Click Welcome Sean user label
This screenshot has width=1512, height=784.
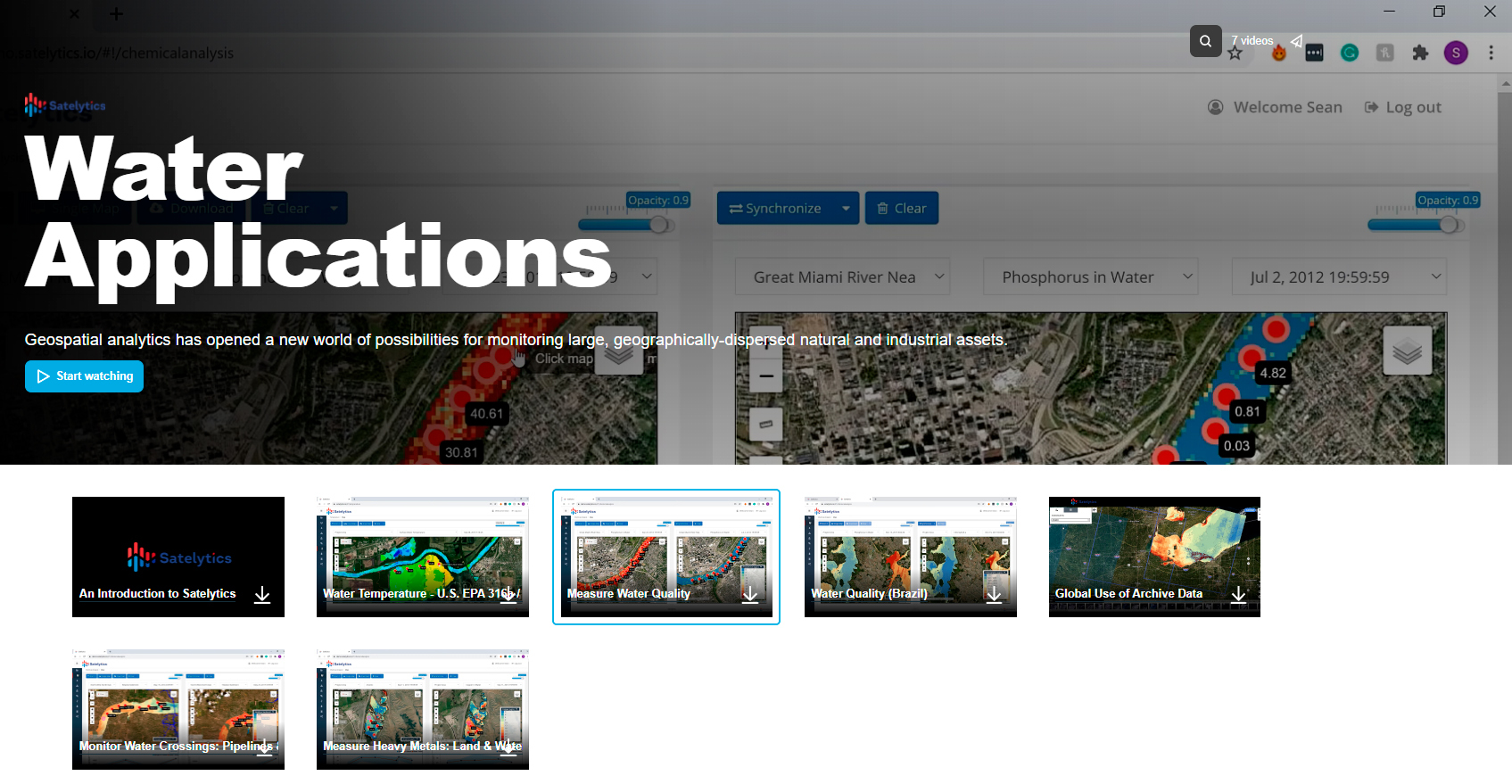1275,107
